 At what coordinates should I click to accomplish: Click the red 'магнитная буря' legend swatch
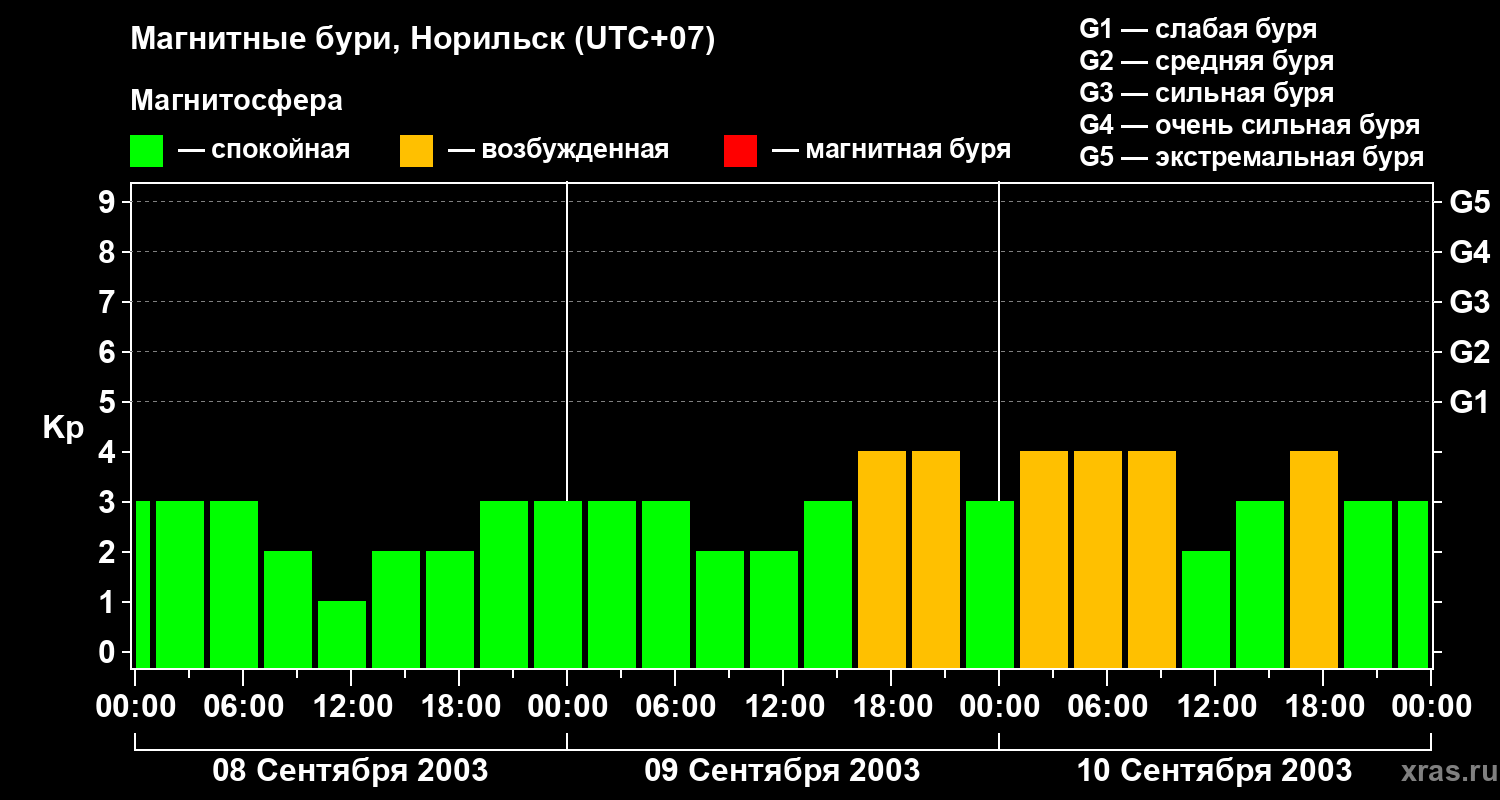pyautogui.click(x=740, y=151)
